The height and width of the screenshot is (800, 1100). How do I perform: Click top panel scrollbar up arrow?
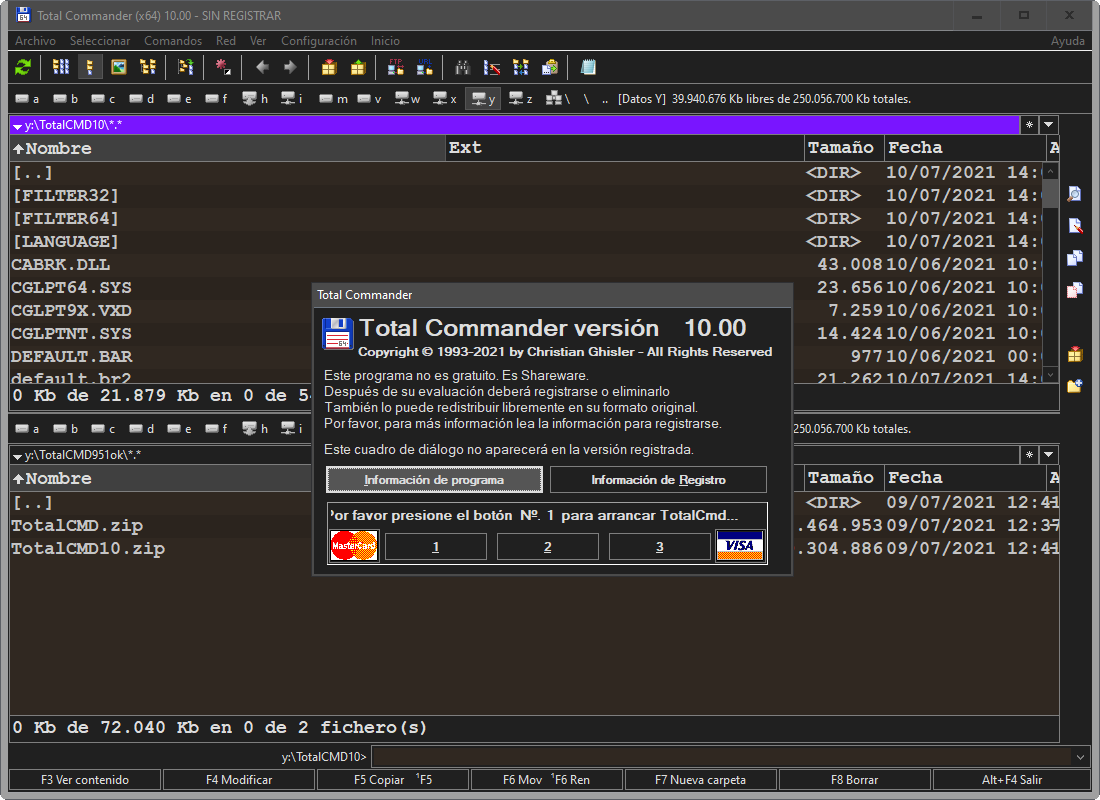click(1050, 171)
